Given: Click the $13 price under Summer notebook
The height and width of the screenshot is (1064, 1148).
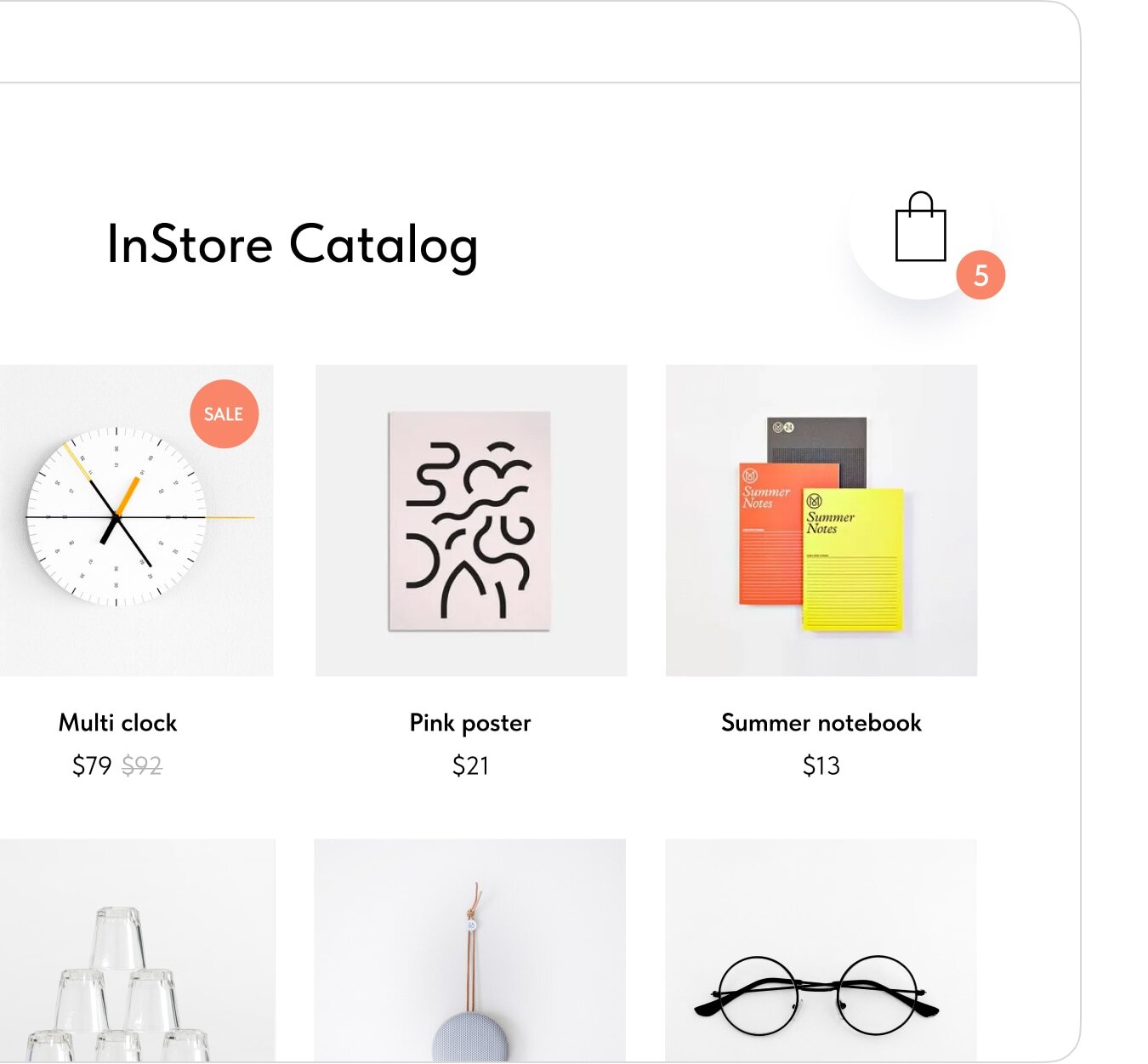Looking at the screenshot, I should coord(821,765).
